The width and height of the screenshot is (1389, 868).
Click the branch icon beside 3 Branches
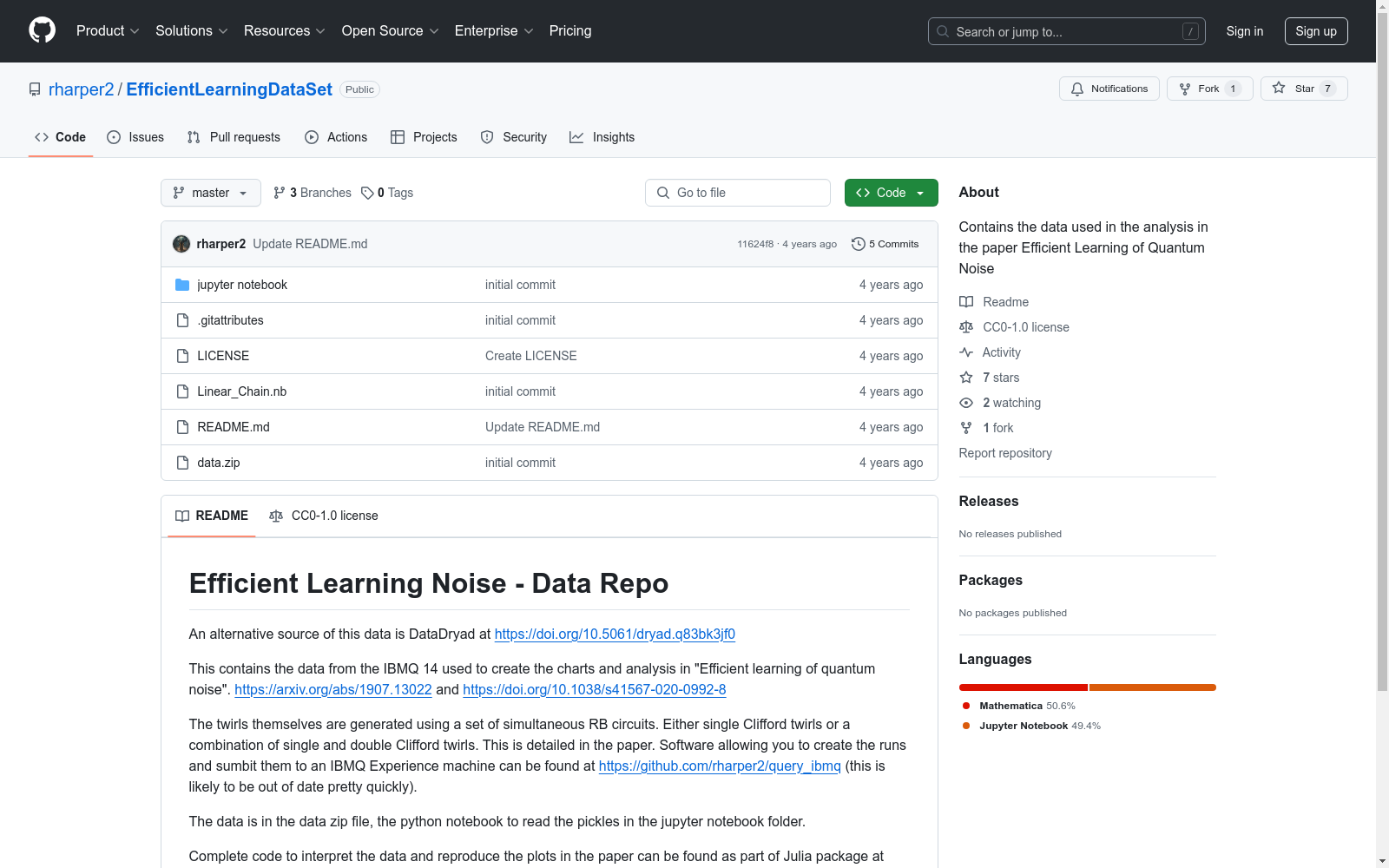pos(280,193)
